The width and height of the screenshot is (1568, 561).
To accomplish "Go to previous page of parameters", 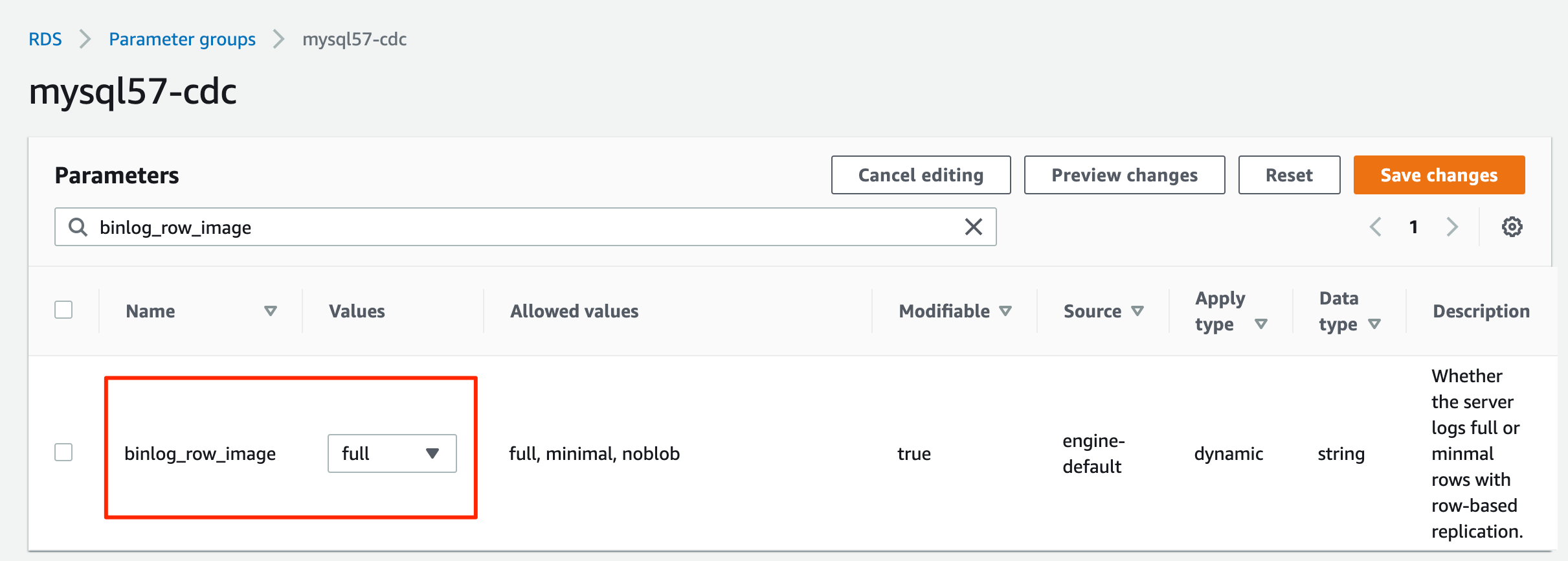I will (x=1376, y=227).
